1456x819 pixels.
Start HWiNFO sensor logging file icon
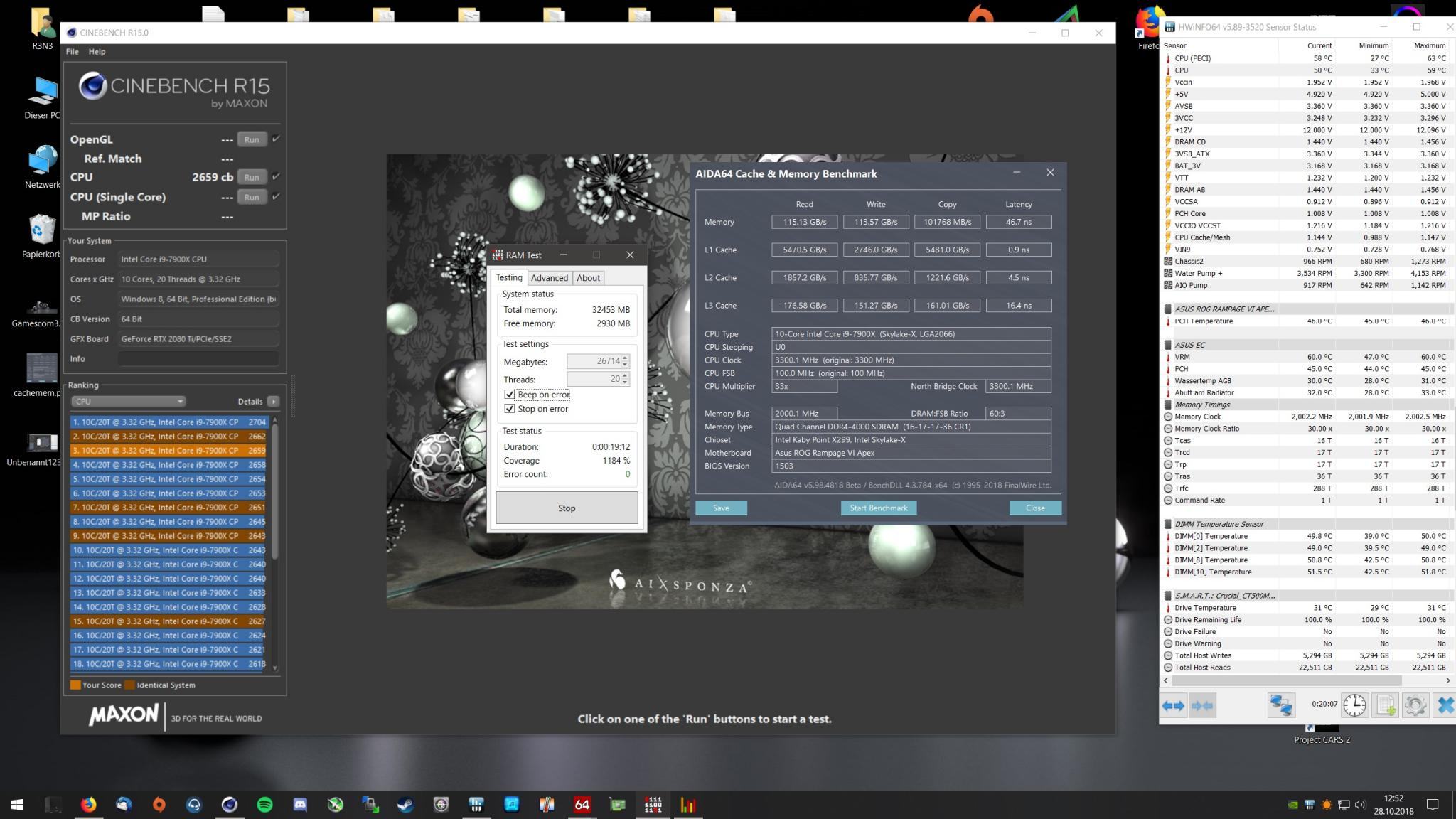(1385, 705)
